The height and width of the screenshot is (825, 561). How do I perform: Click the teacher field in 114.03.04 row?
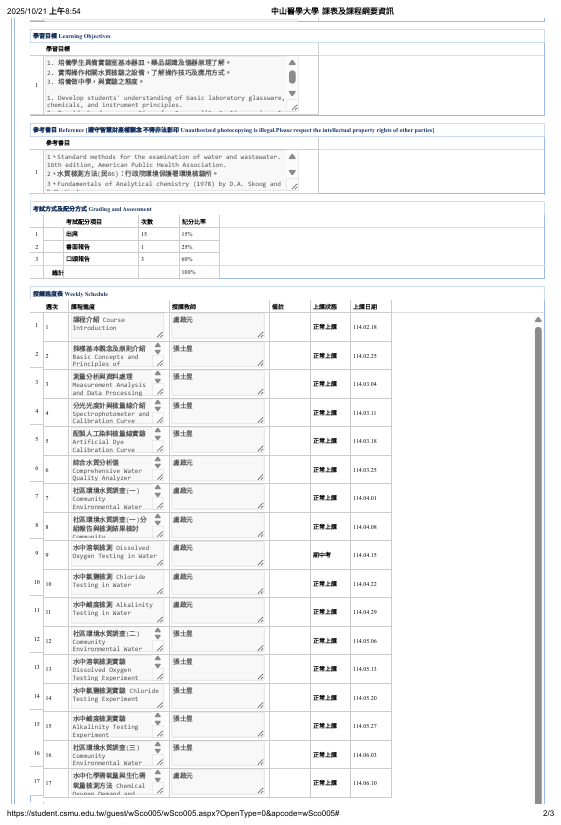[x=218, y=384]
